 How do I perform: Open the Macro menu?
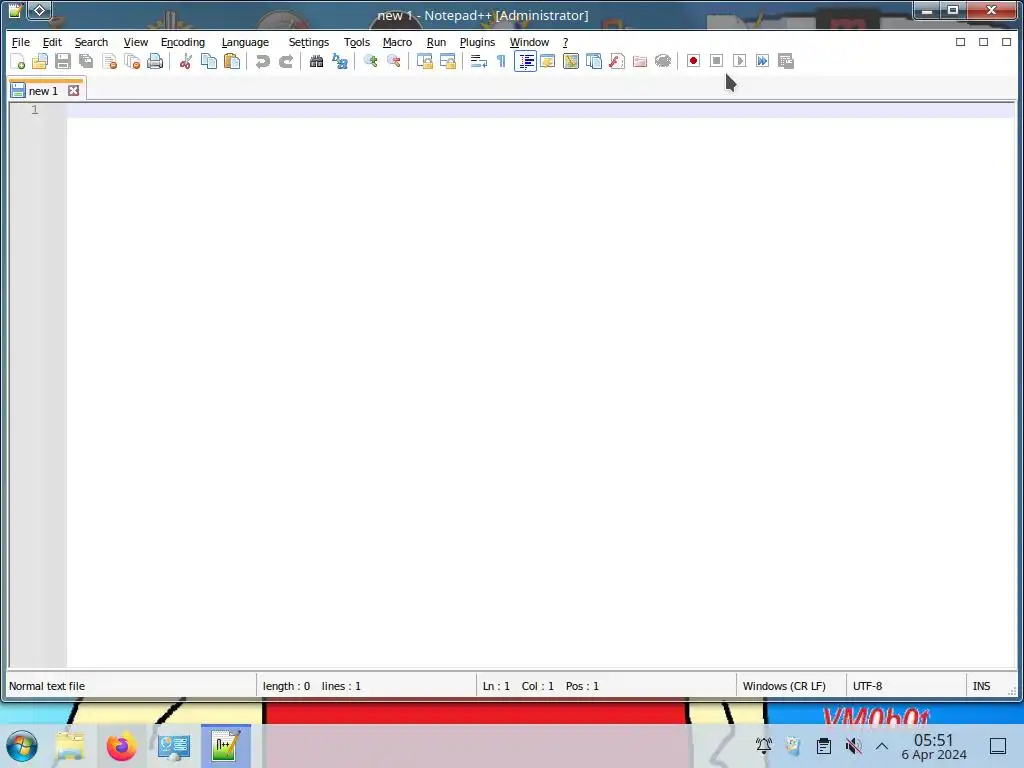point(397,42)
